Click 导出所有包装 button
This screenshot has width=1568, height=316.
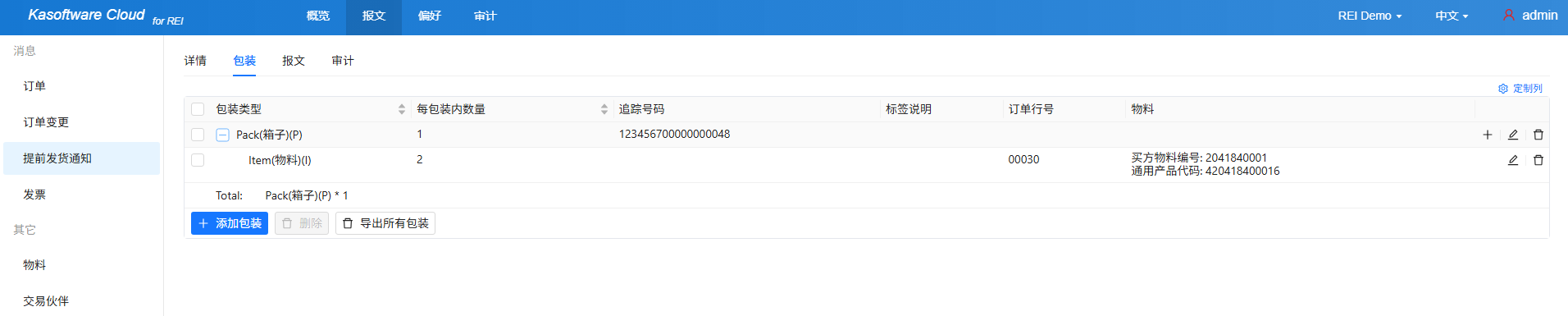pos(385,223)
